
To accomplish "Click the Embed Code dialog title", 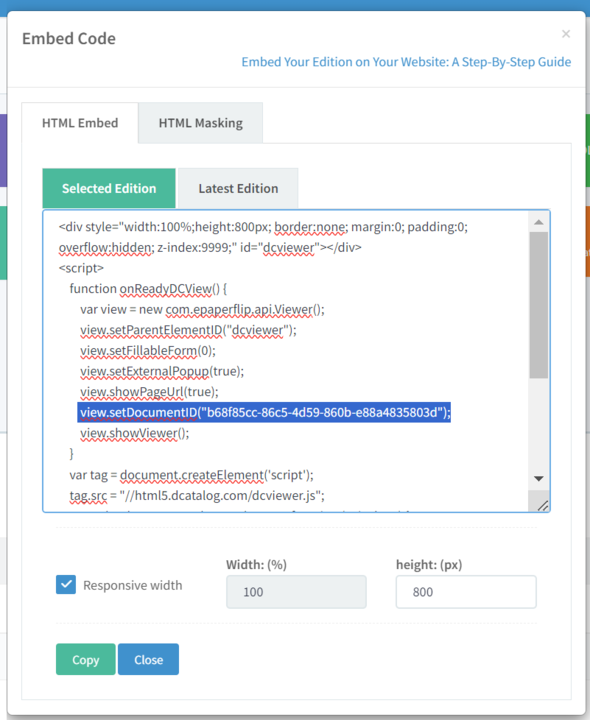I will coord(69,39).
